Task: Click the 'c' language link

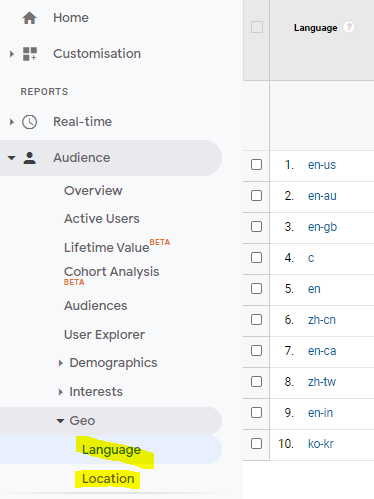Action: click(311, 258)
